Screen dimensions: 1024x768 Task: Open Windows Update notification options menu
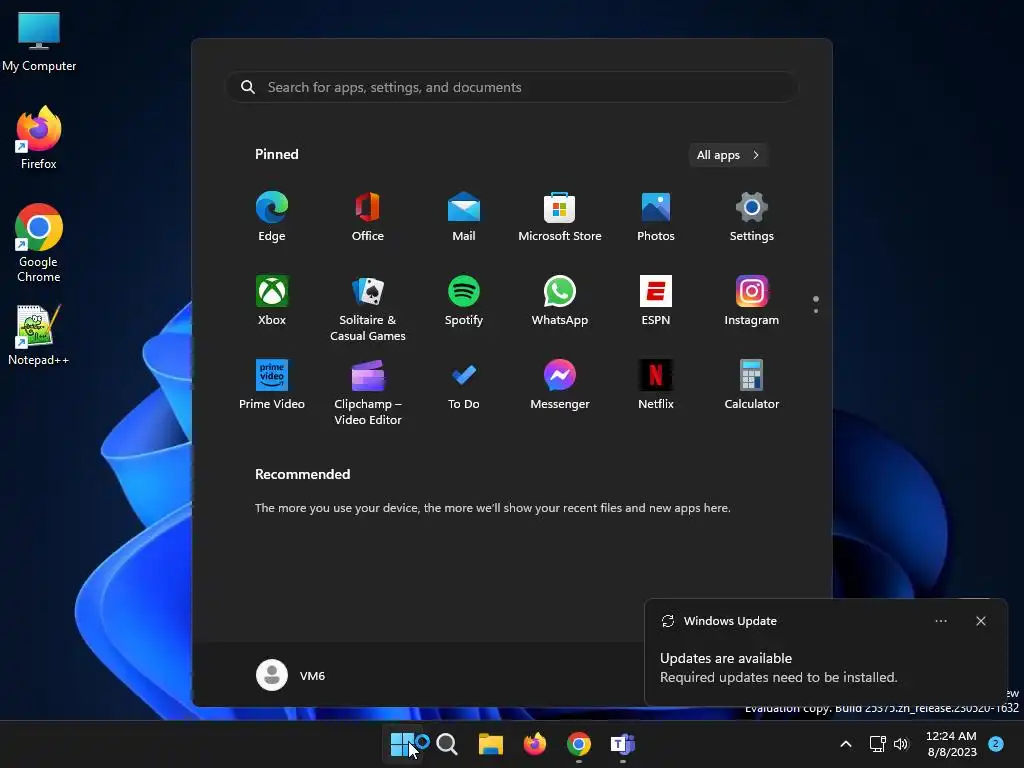[941, 621]
